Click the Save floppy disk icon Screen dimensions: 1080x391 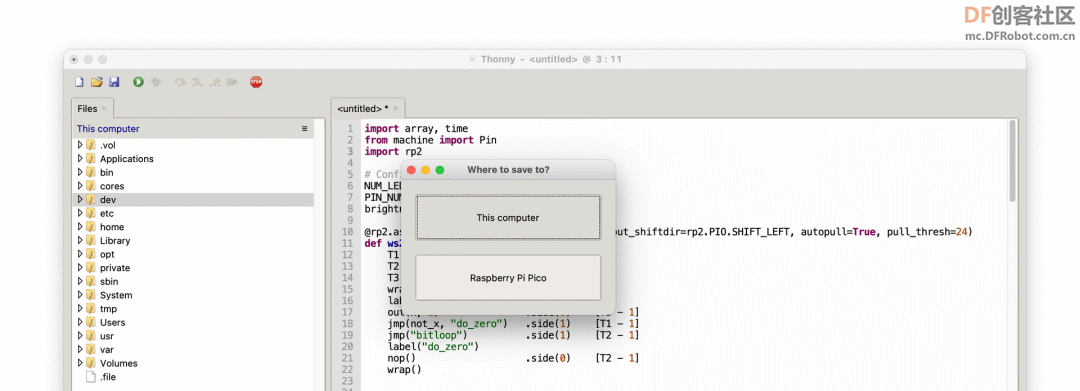pos(114,82)
